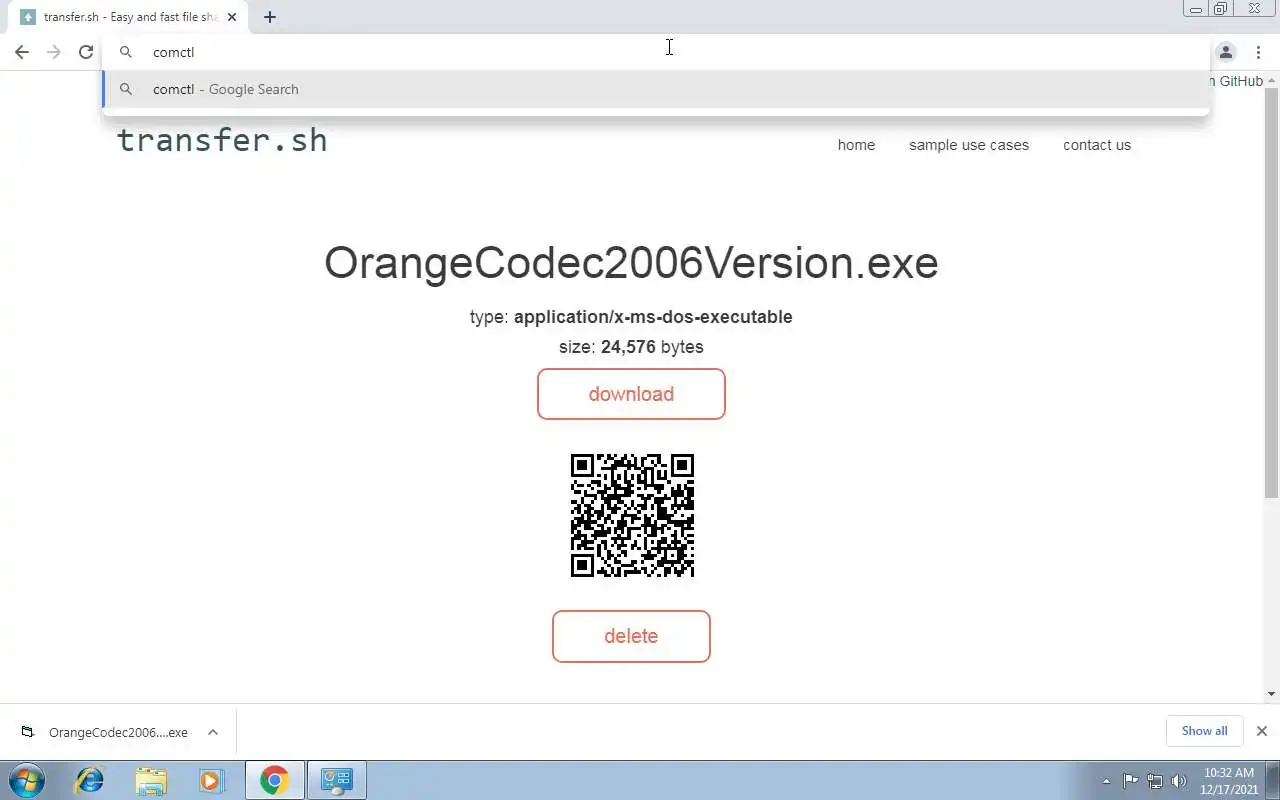The height and width of the screenshot is (800, 1280).
Task: Click the QR code image
Action: tap(632, 515)
